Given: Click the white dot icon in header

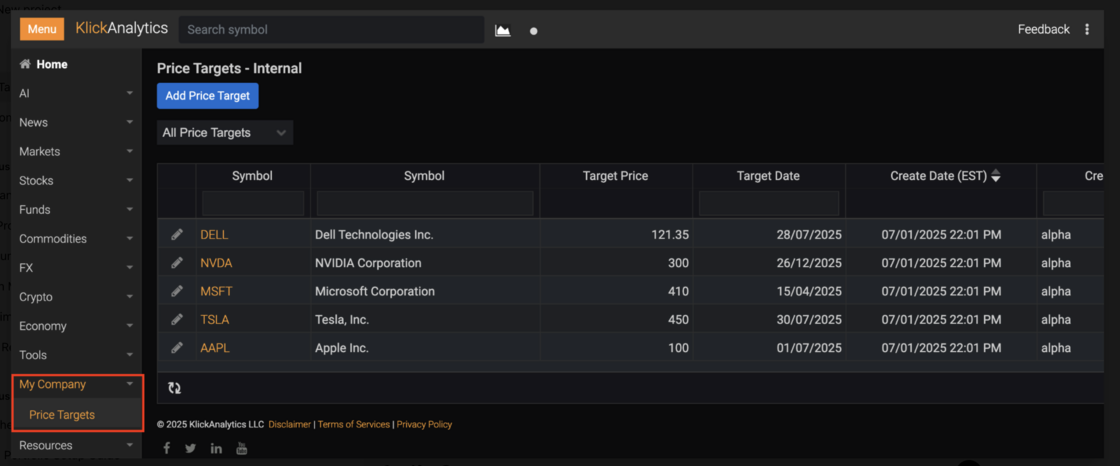Looking at the screenshot, I should point(534,31).
